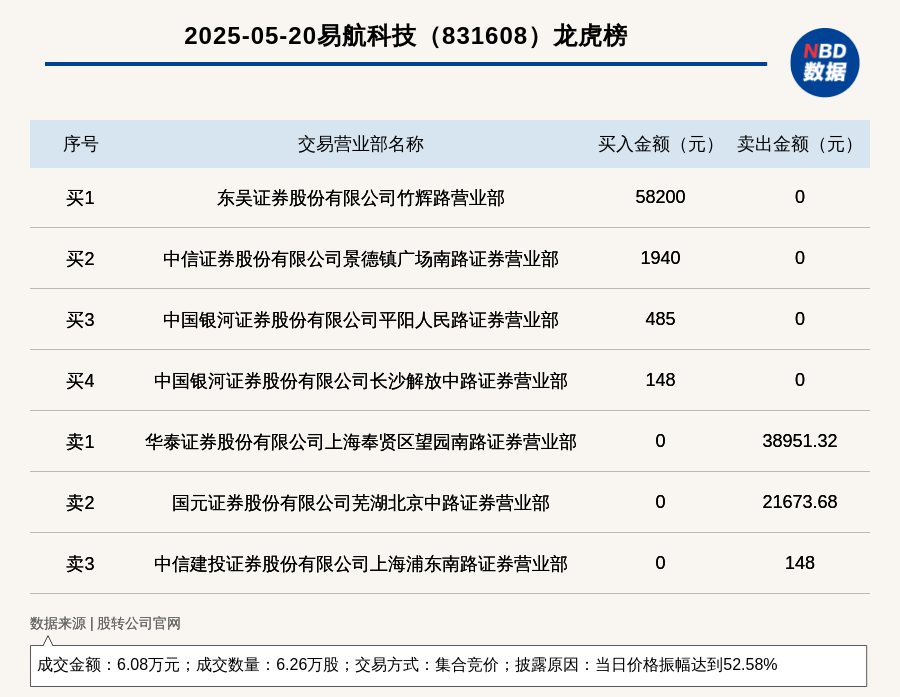
Task: Select 中信证券股份有限公司景德镇广场南路证券营业部
Action: (x=360, y=259)
